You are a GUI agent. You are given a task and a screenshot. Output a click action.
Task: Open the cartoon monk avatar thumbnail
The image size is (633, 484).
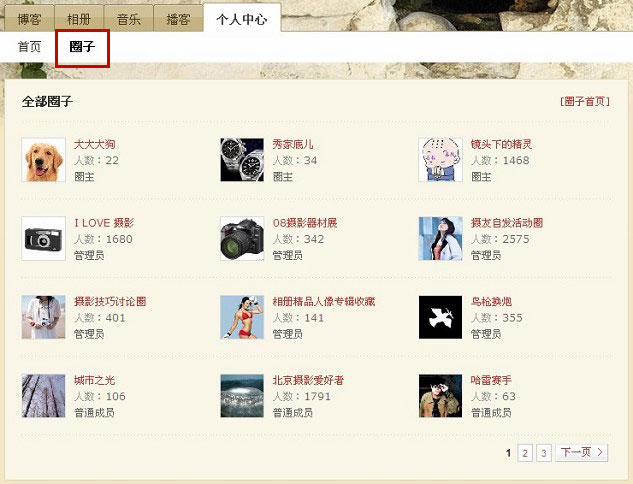pos(440,160)
